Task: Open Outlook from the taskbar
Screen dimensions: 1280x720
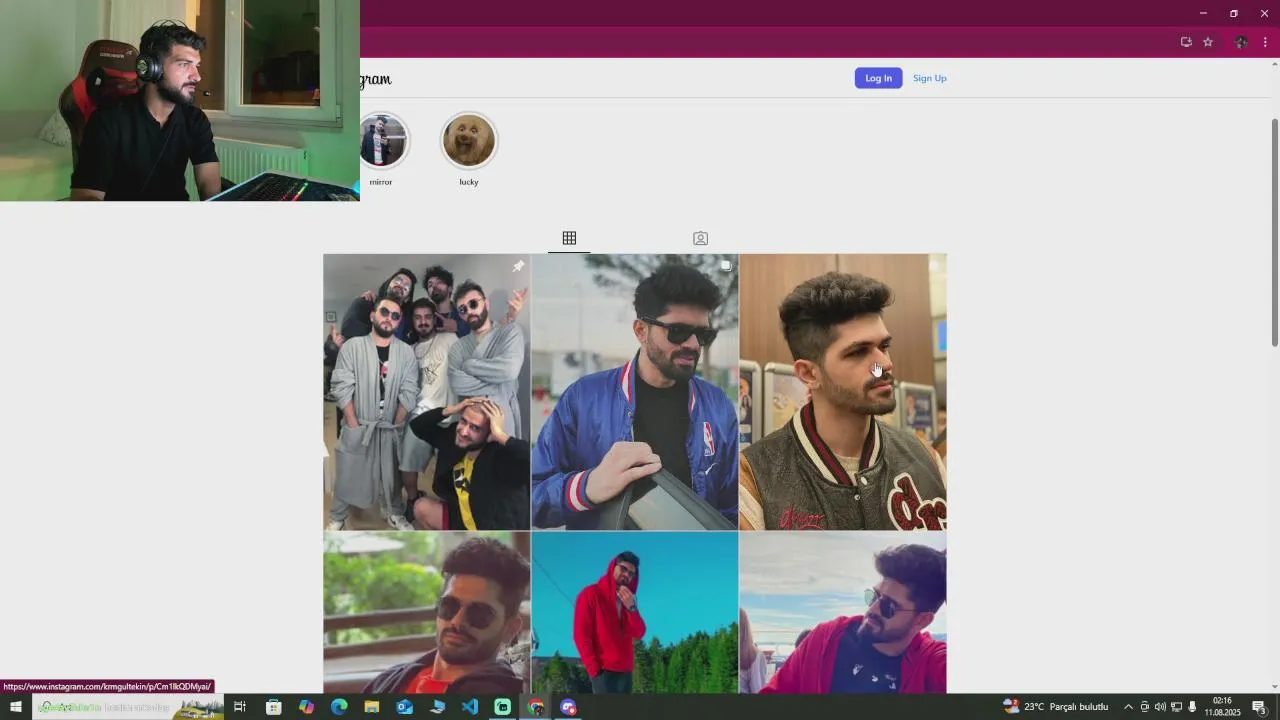Action: click(x=404, y=707)
